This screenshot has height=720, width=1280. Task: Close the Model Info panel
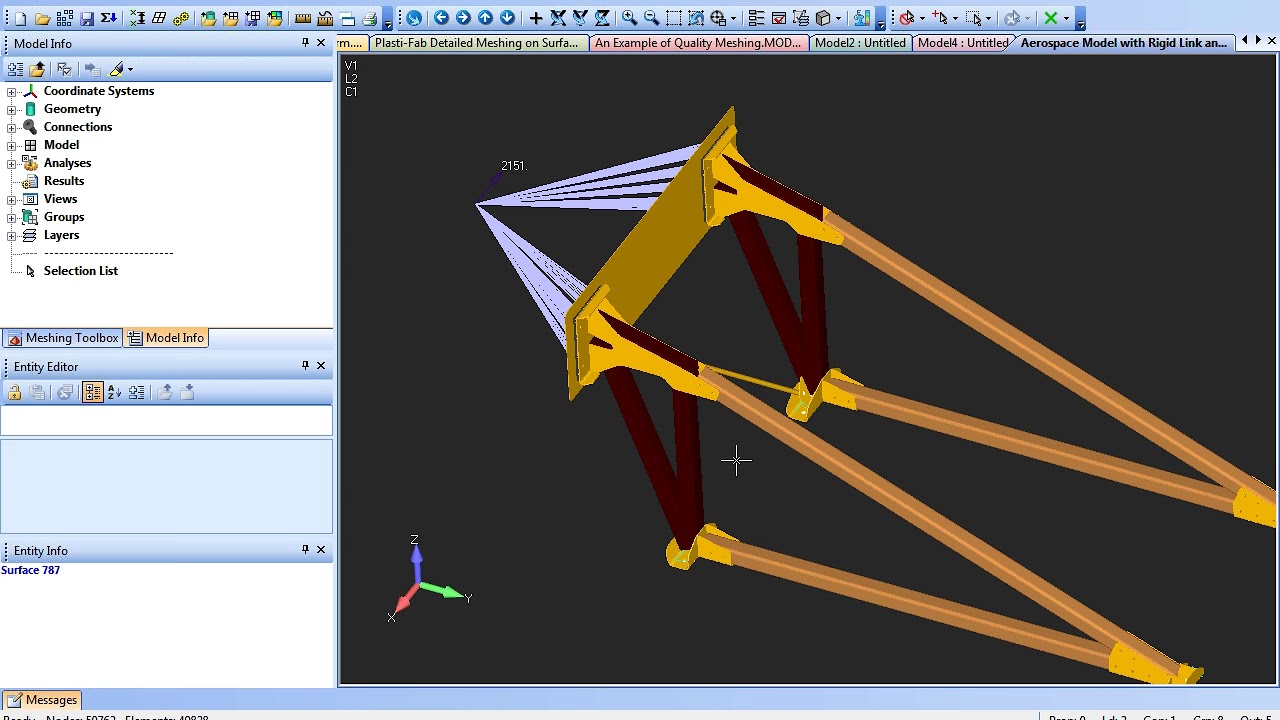pos(321,43)
